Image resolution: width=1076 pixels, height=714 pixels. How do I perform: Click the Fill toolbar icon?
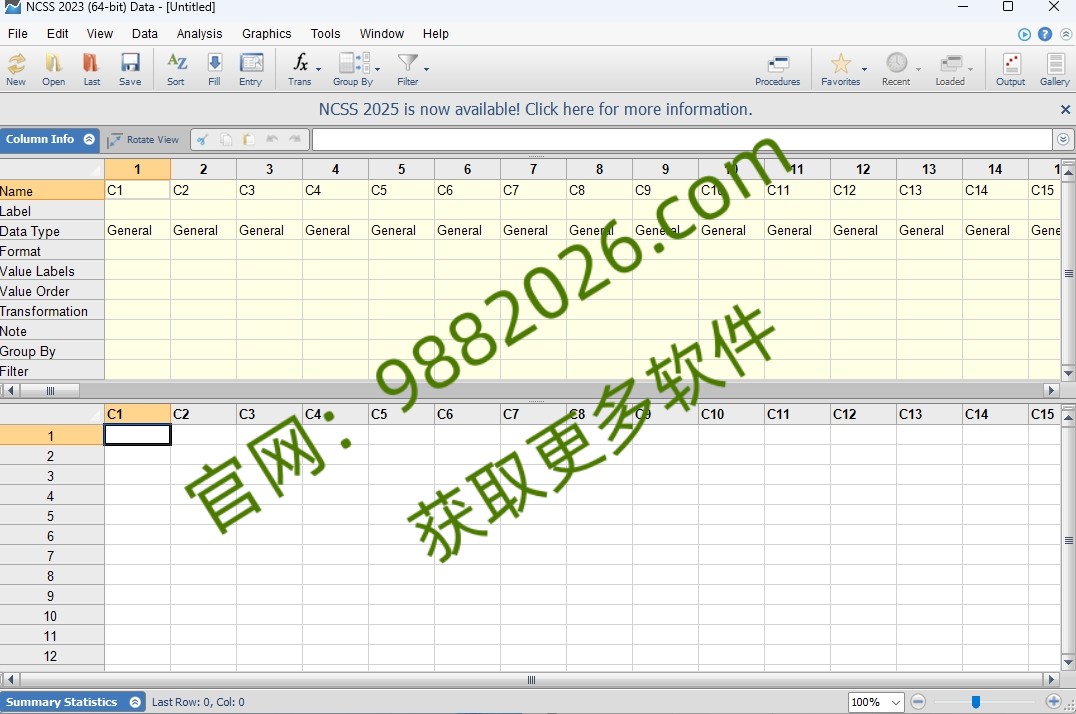click(214, 69)
